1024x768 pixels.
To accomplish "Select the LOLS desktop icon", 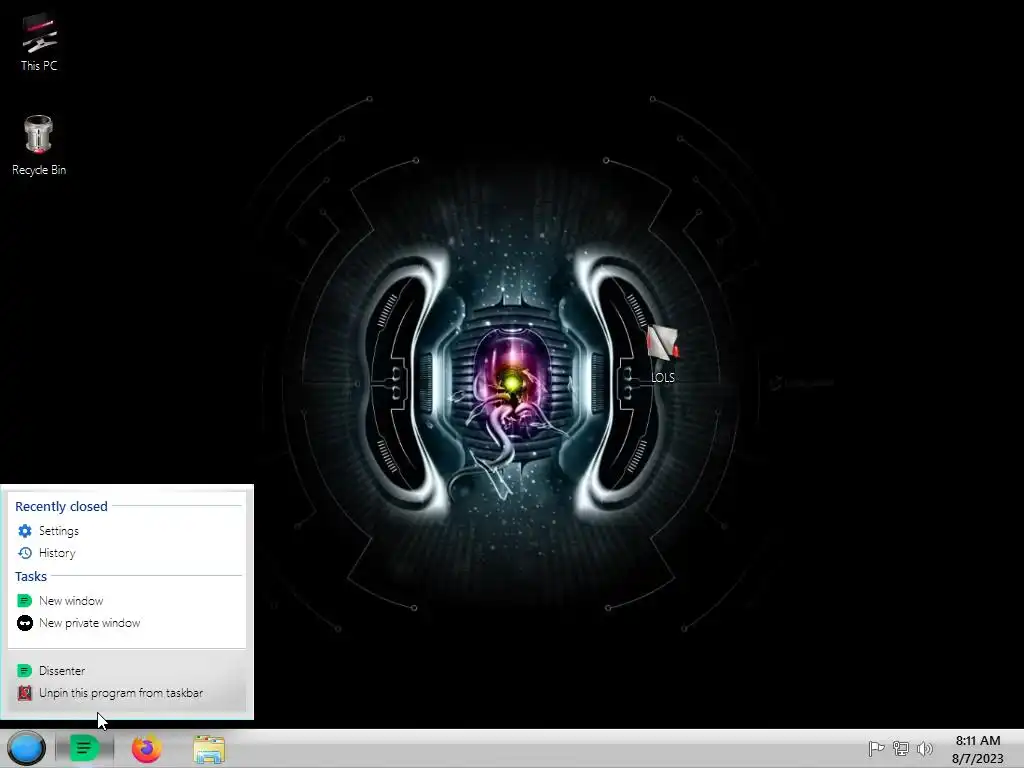I will coord(663,353).
